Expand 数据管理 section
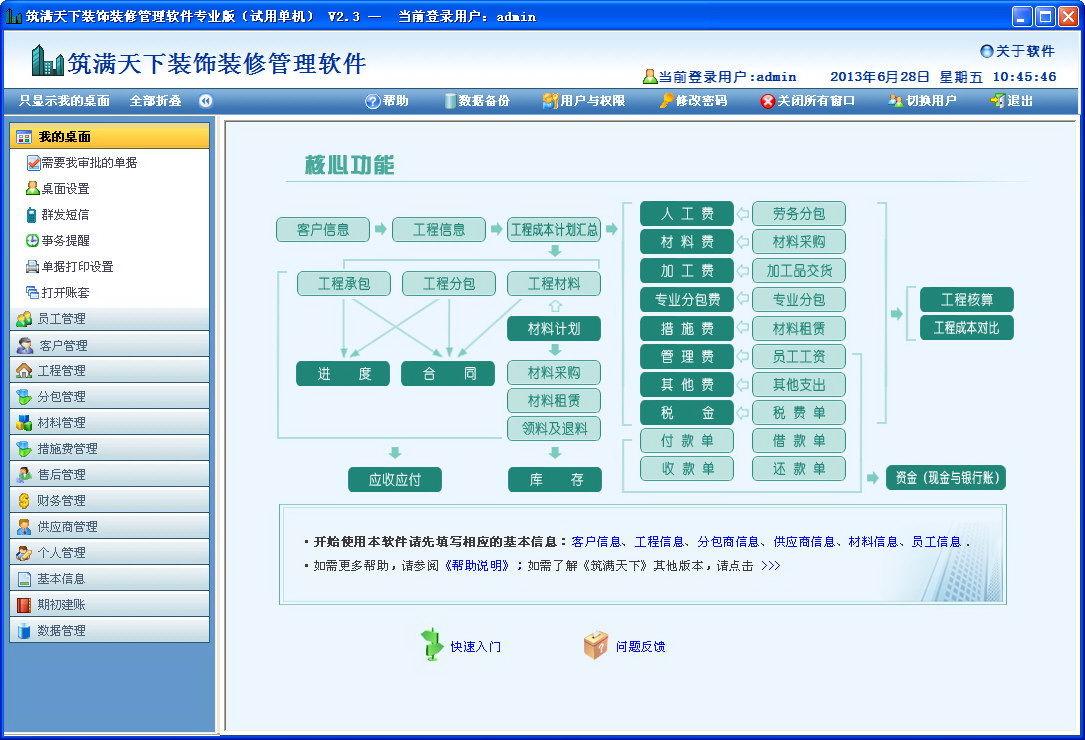 click(x=109, y=631)
